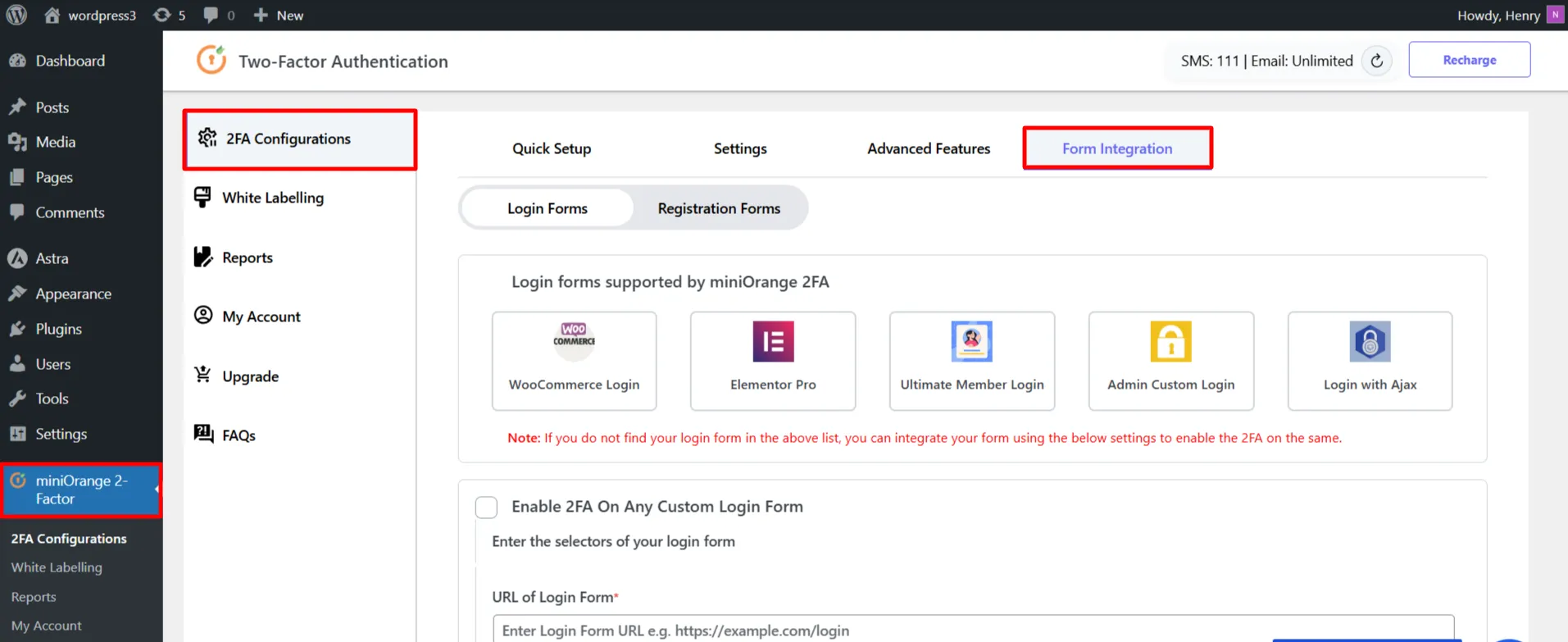Click the Reports document icon
Image resolution: width=1568 pixels, height=642 pixels.
[202, 257]
